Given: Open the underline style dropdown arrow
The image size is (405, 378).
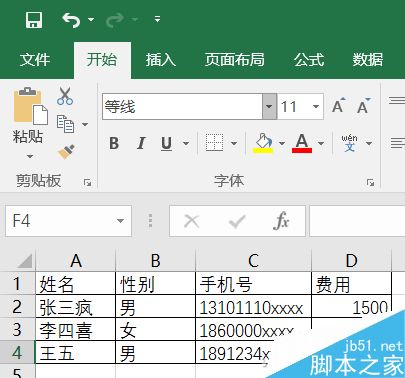Looking at the screenshot, I should click(186, 144).
